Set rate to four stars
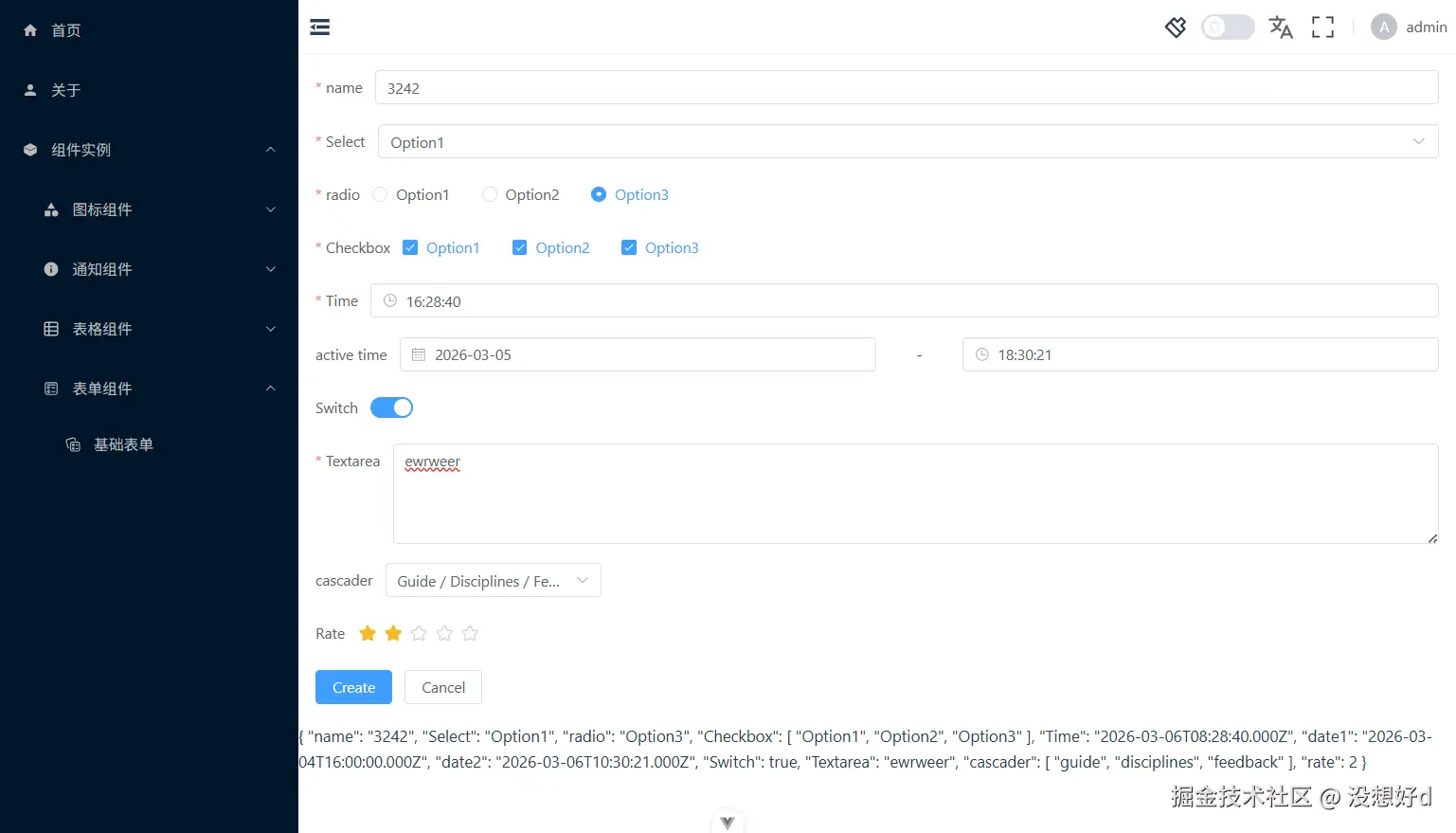The width and height of the screenshot is (1456, 833). [444, 633]
